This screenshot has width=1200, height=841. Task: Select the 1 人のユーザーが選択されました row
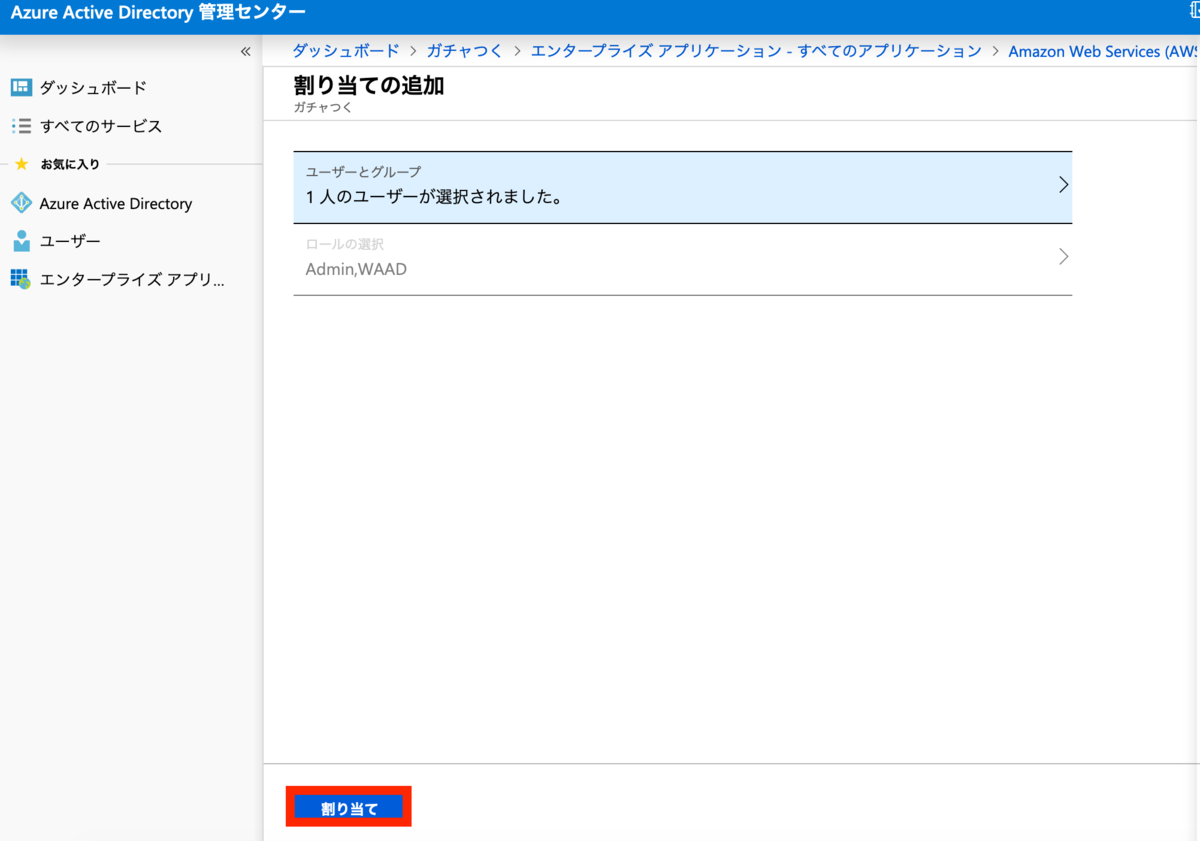(x=683, y=187)
